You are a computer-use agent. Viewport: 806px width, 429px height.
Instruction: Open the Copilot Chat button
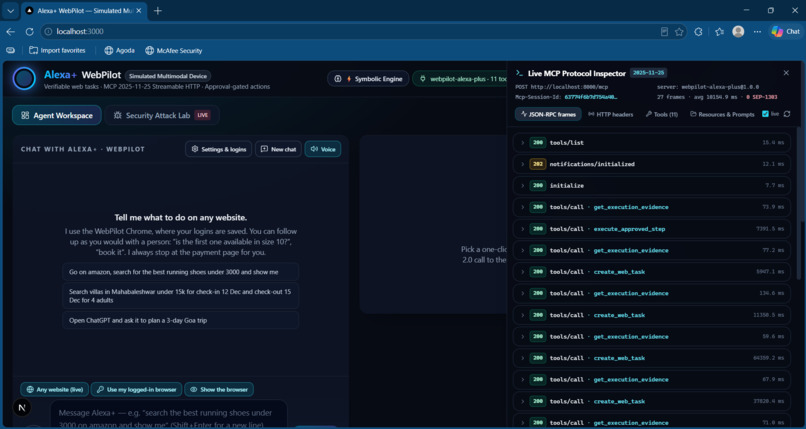point(785,32)
